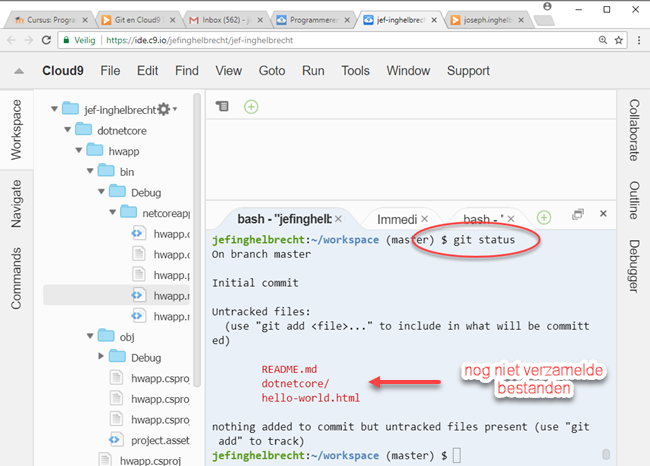The width and height of the screenshot is (650, 466).
Task: Switch to the Navigate side panel
Action: click(16, 204)
